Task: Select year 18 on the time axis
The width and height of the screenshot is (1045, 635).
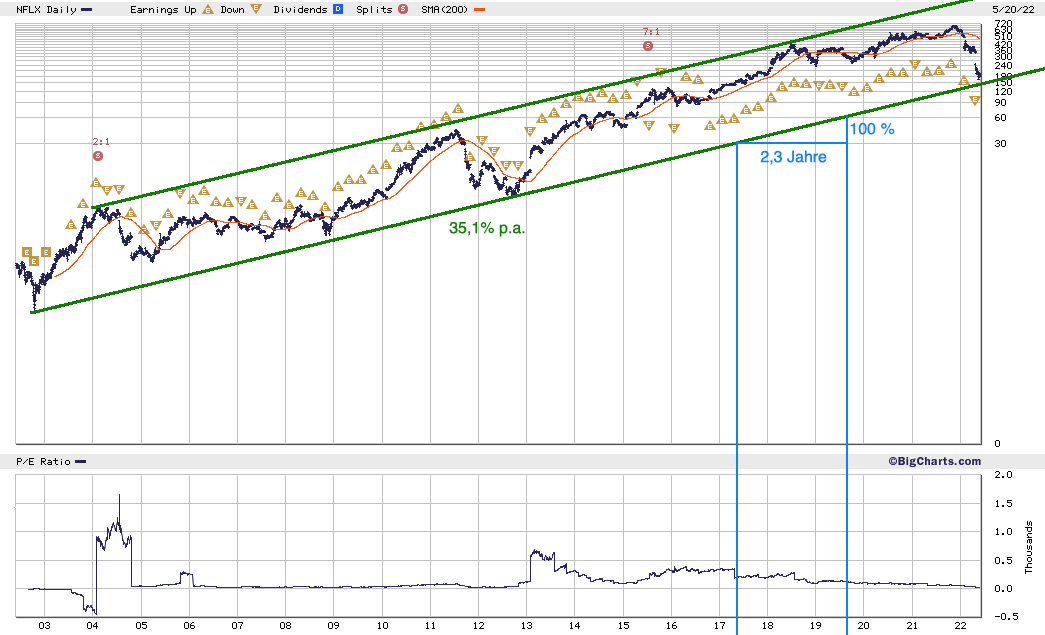Action: (x=768, y=626)
